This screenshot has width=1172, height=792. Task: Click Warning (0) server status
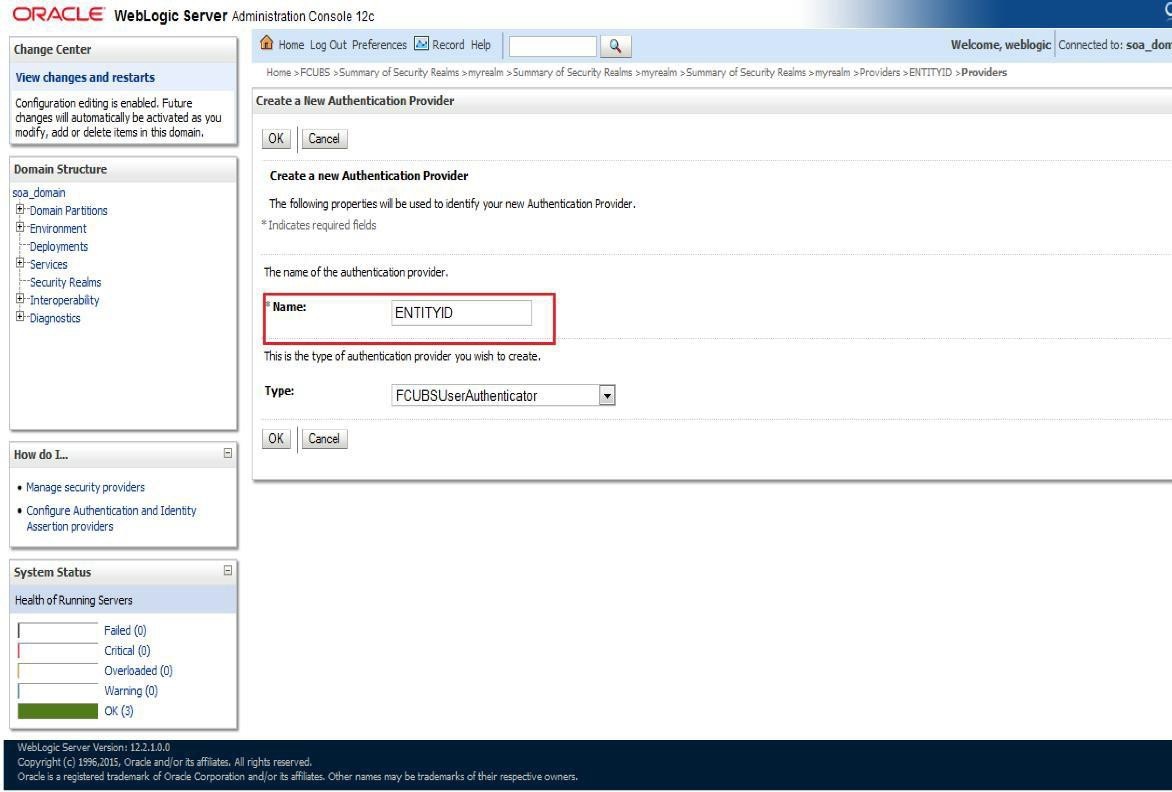[x=131, y=691]
